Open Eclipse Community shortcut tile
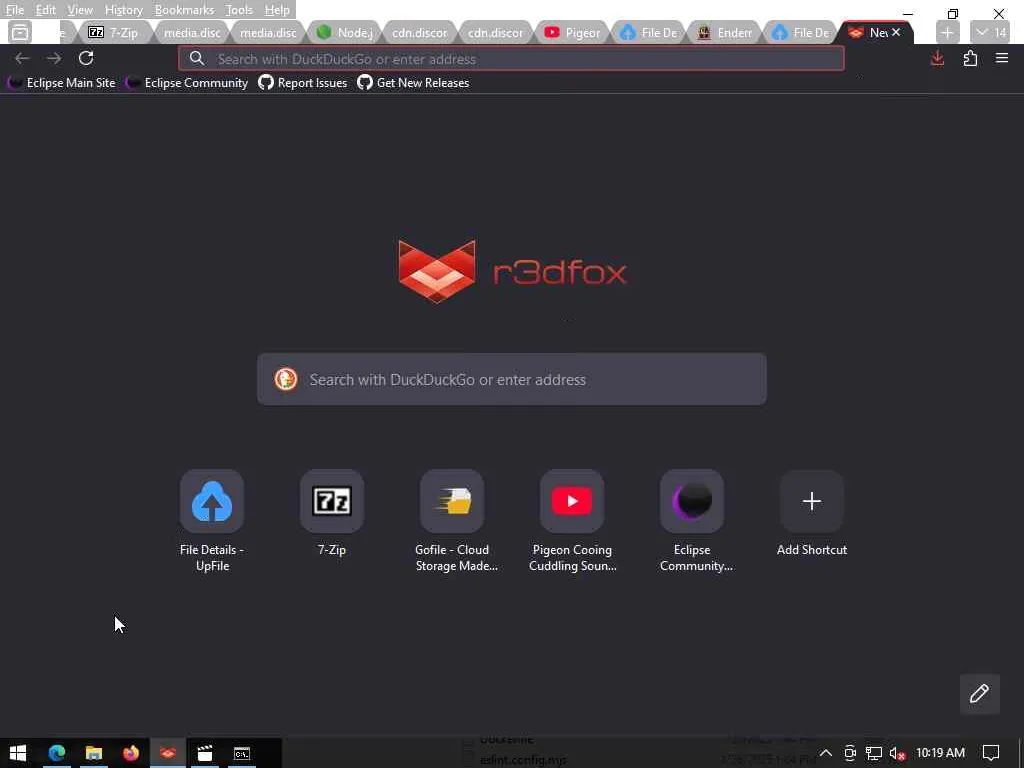 point(692,520)
